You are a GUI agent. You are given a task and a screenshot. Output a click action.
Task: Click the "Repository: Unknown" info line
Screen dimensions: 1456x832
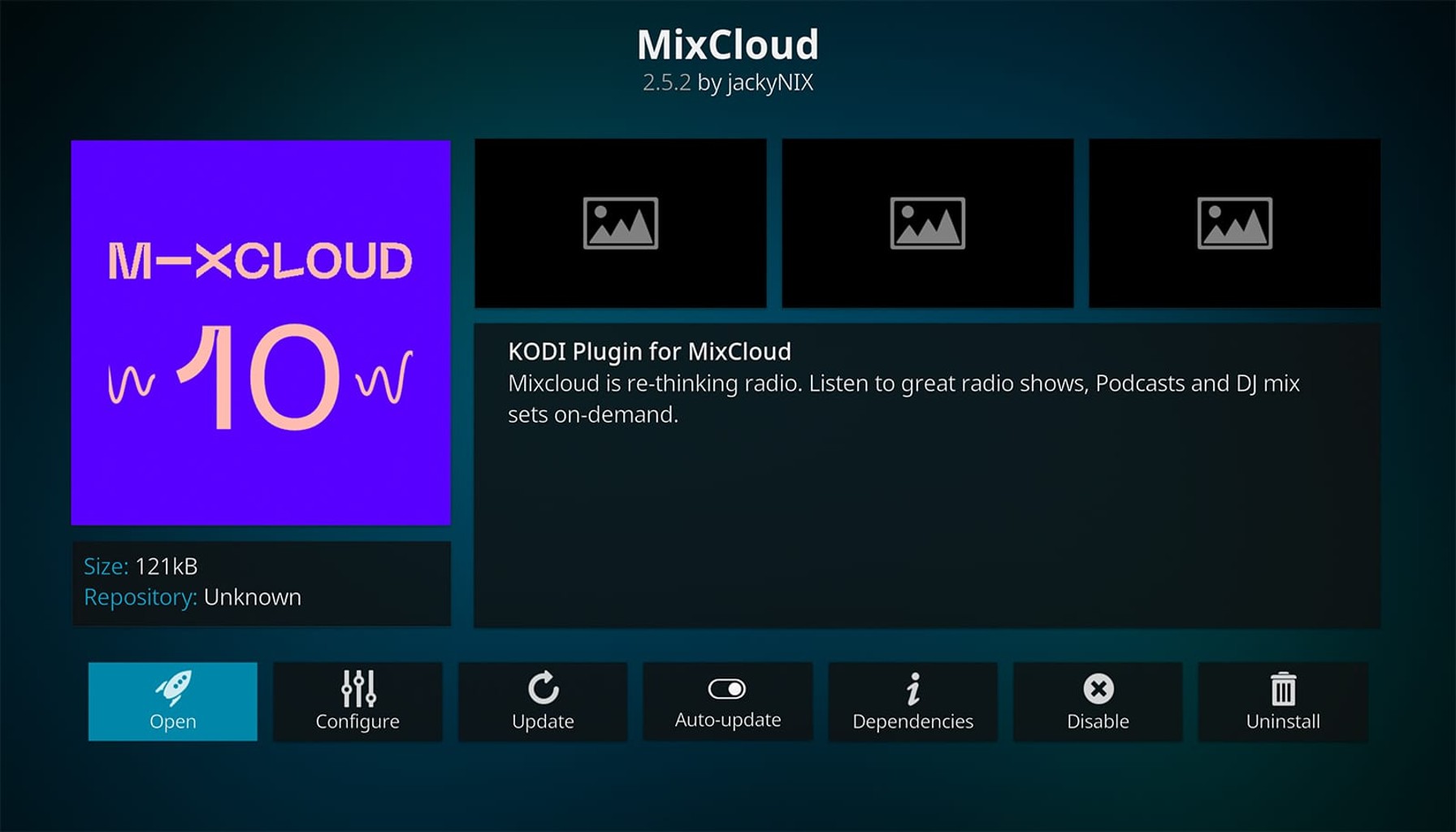[x=193, y=597]
